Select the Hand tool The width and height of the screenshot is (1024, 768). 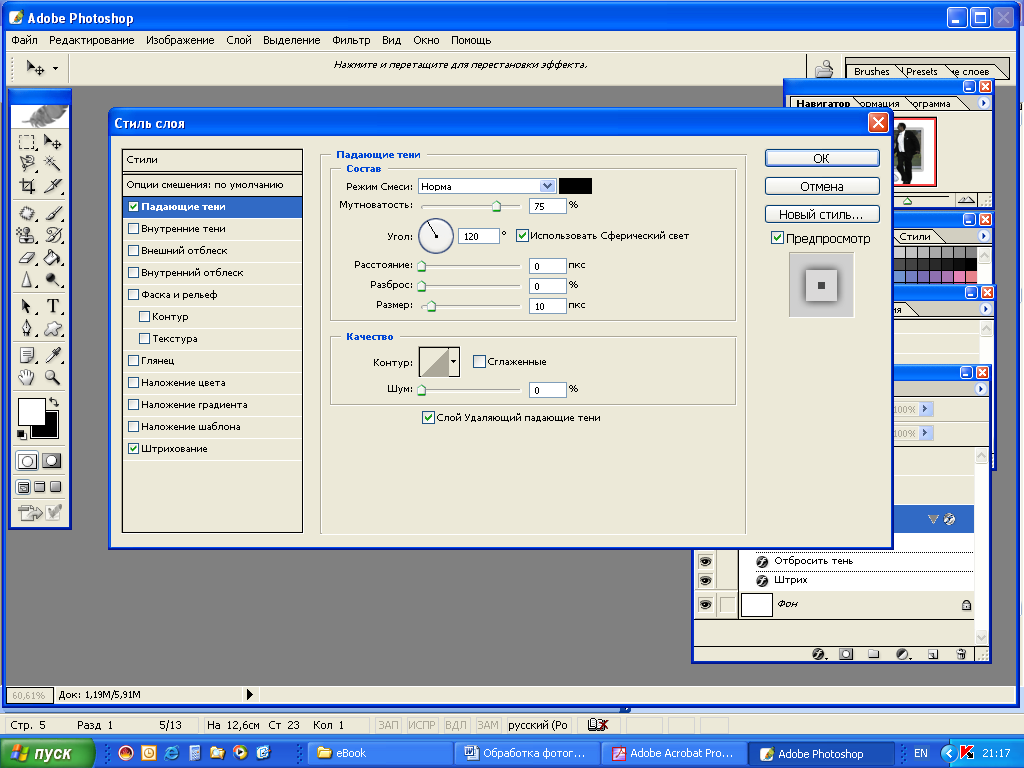tap(27, 377)
